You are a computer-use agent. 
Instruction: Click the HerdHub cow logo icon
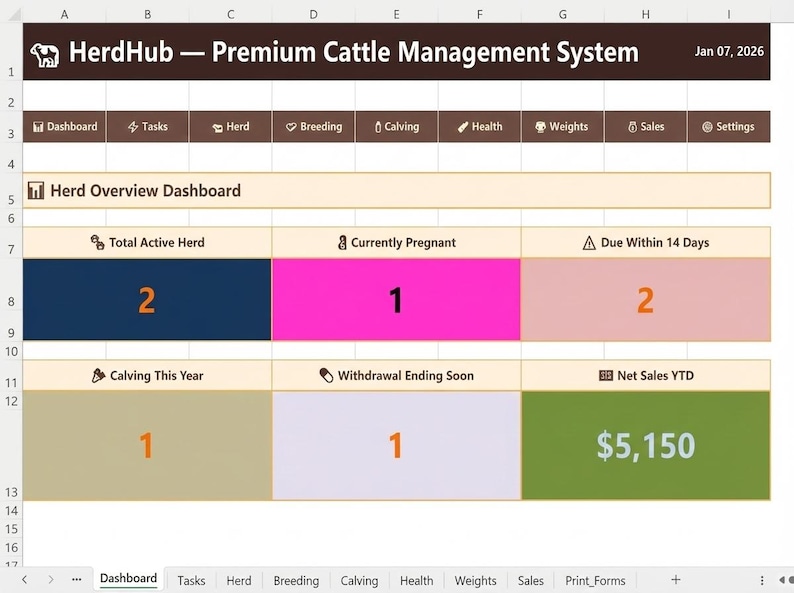(45, 54)
